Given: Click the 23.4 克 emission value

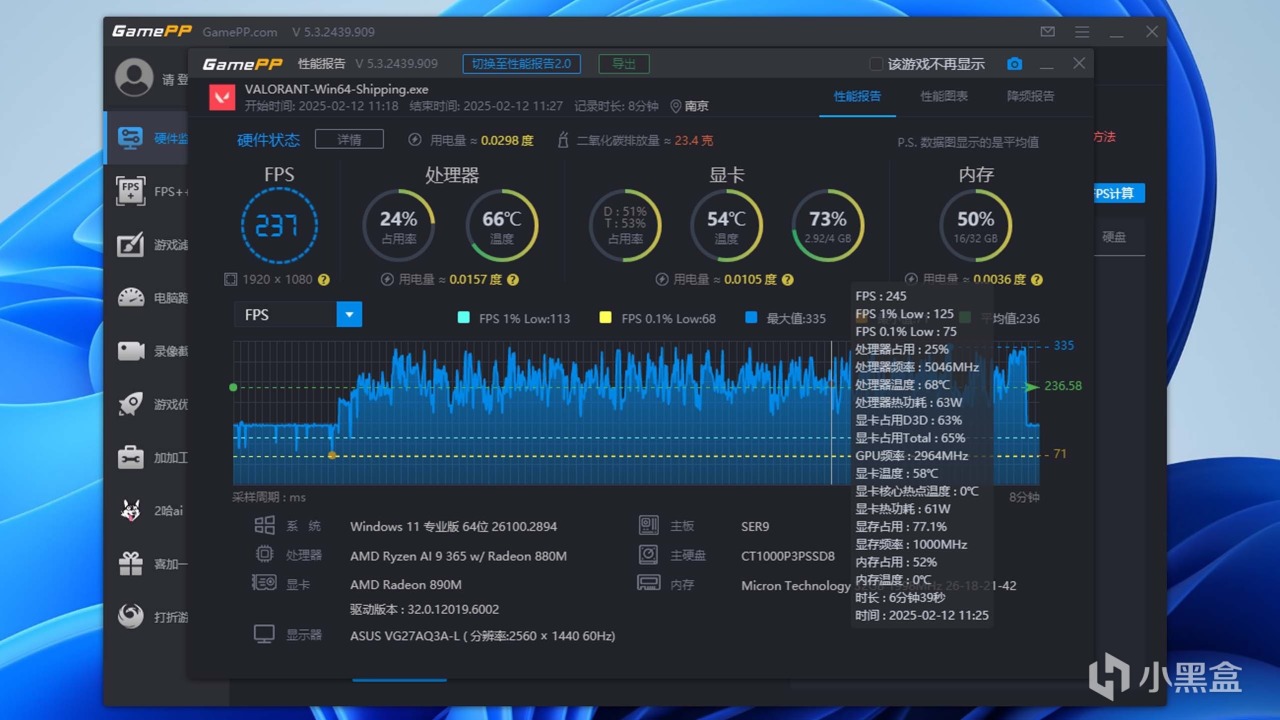Looking at the screenshot, I should pos(693,141).
